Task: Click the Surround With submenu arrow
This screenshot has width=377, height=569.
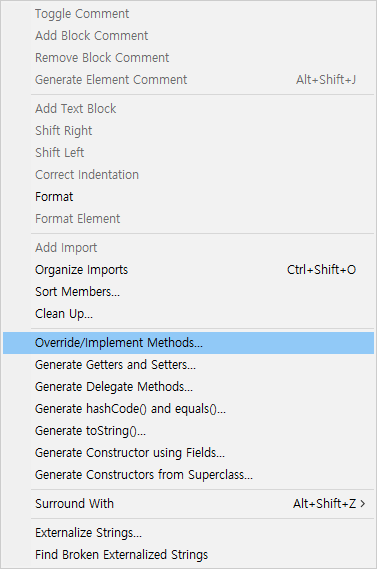Action: point(363,504)
